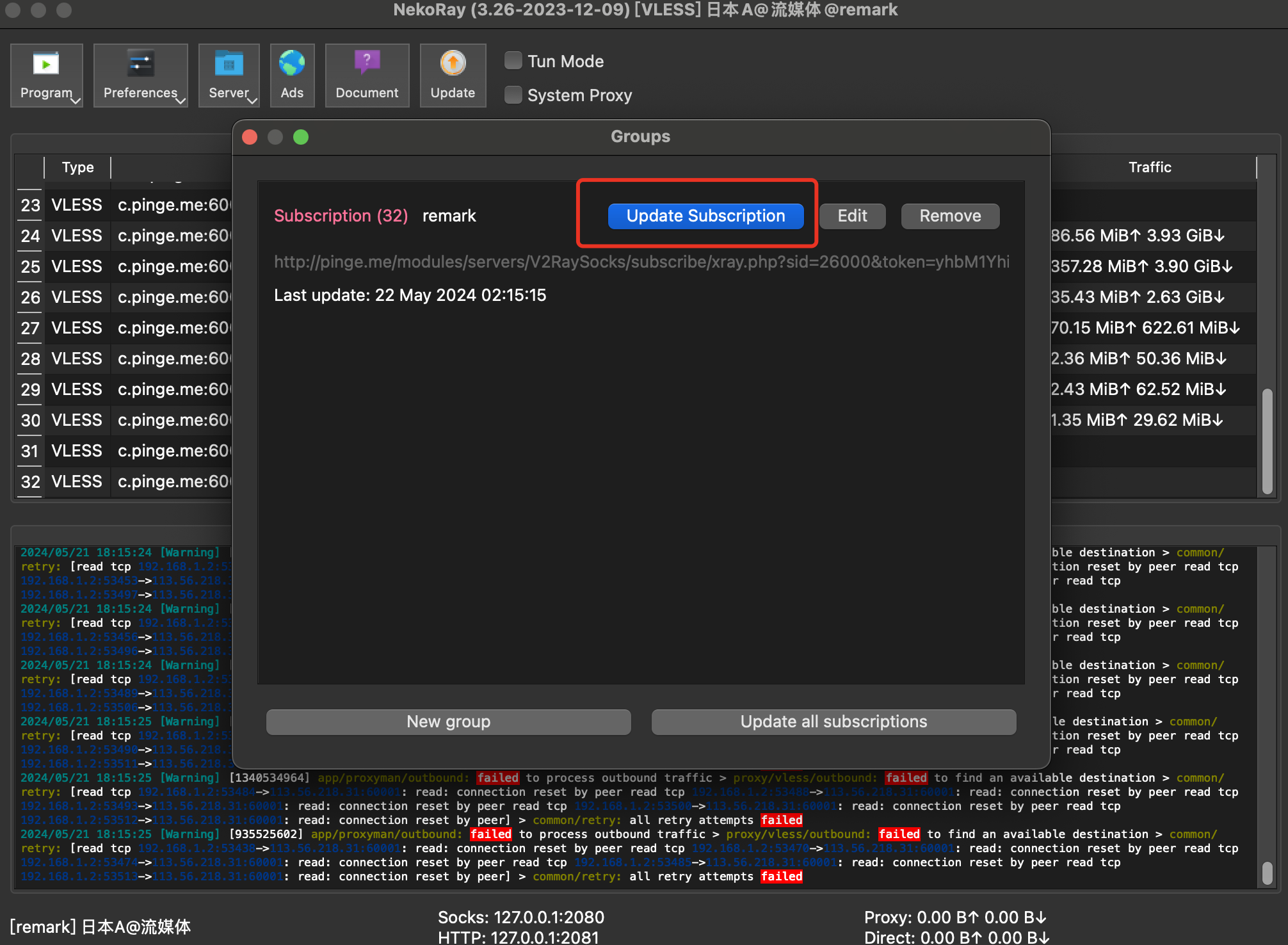Click the Type column header
Screen dimensions: 1288x945
tap(77, 167)
